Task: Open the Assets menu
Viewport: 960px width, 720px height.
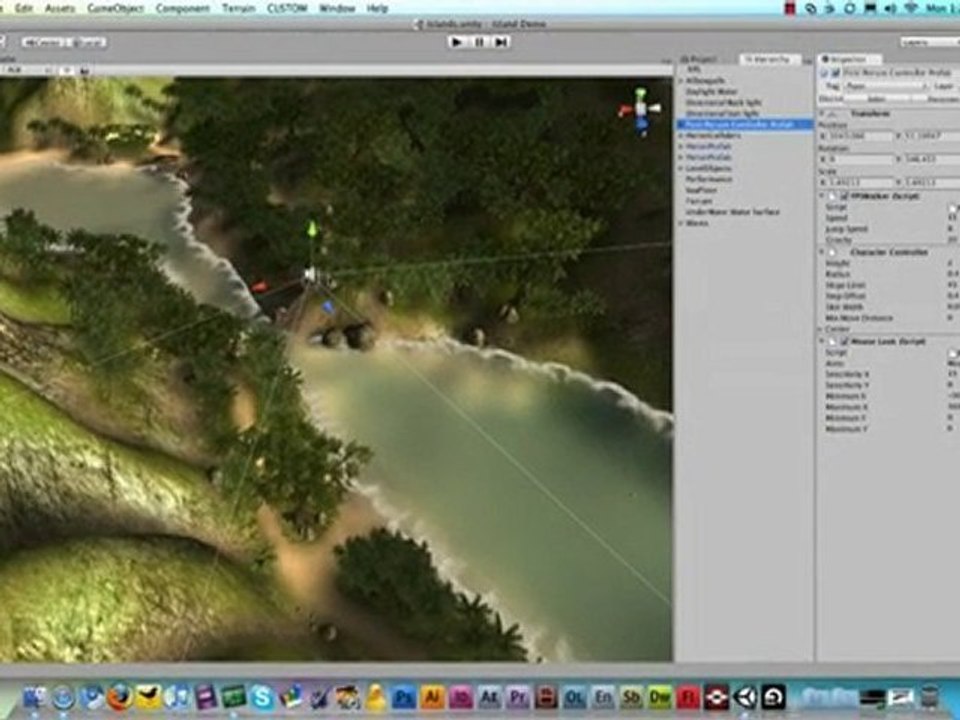Action: pos(59,8)
